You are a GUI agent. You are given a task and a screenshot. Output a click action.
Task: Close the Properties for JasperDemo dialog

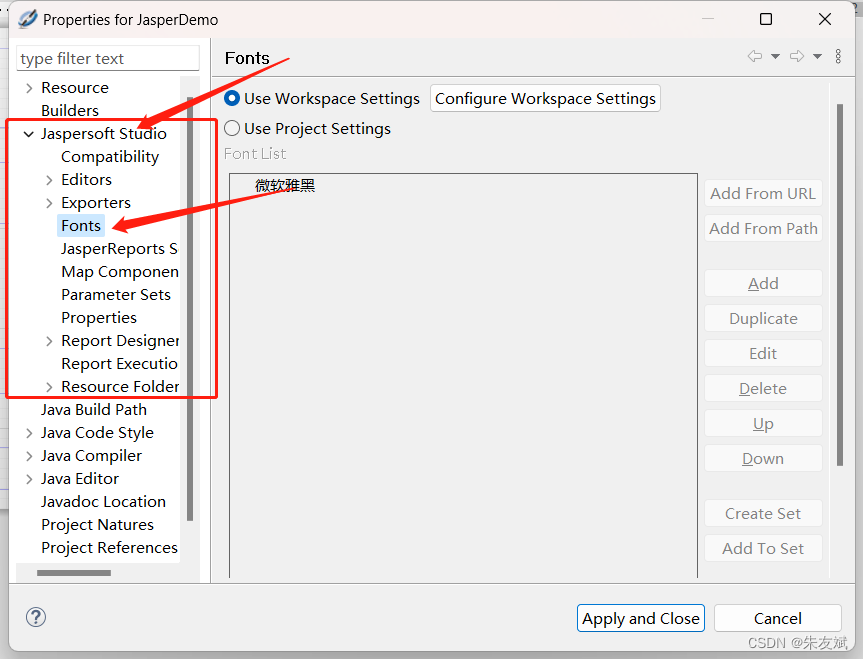coord(824,19)
